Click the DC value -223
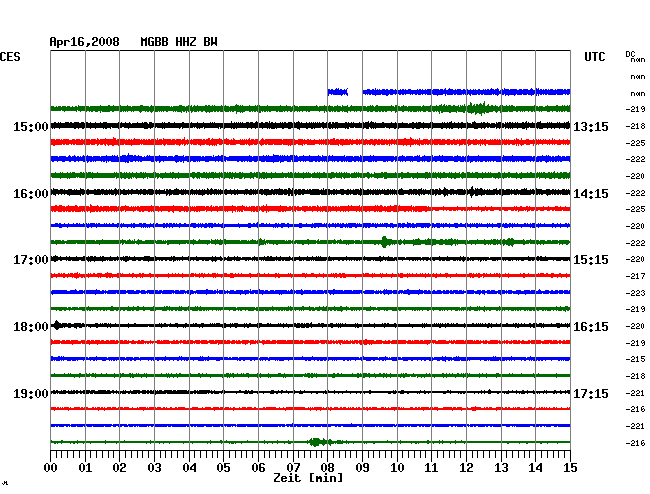 pos(635,293)
